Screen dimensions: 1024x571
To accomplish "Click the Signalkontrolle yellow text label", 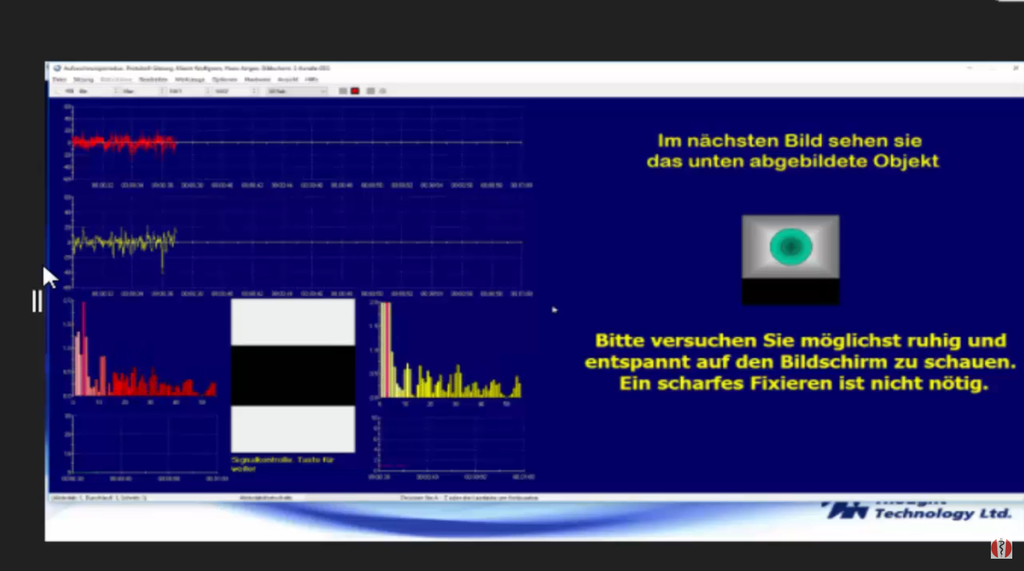I will pyautogui.click(x=283, y=464).
